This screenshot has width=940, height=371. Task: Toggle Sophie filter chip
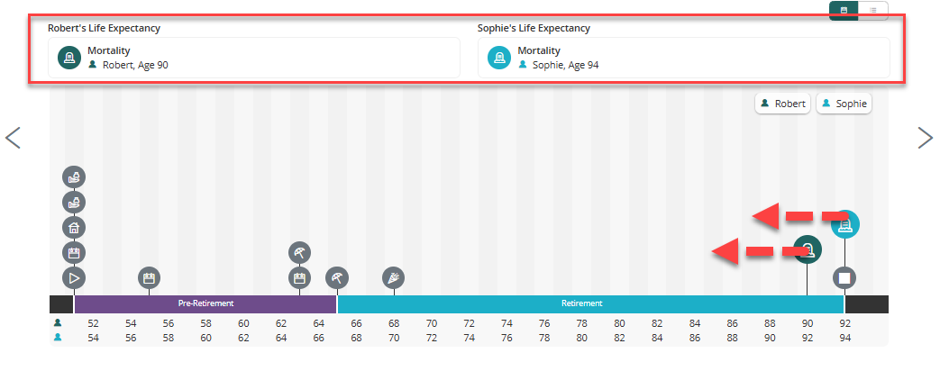tap(844, 104)
